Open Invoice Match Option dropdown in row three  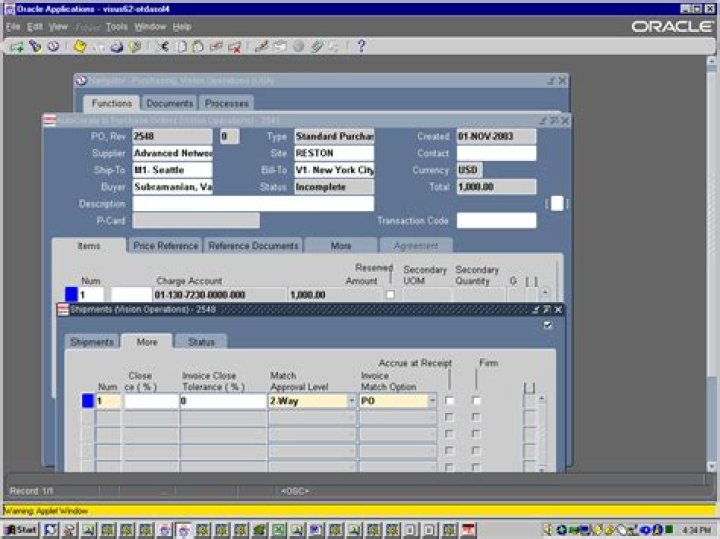(x=432, y=434)
